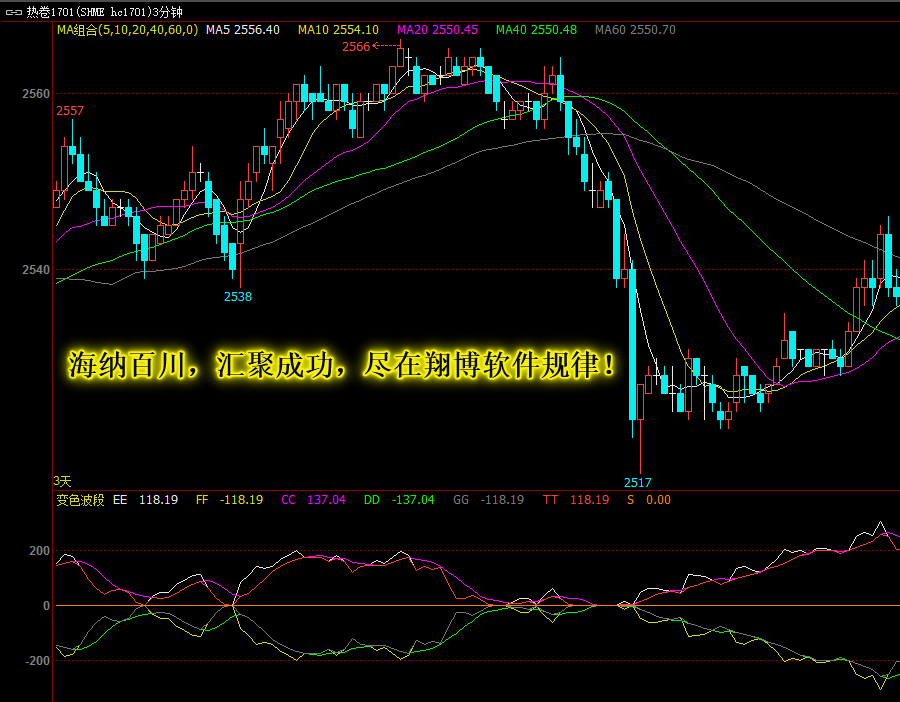The height and width of the screenshot is (702, 900).
Task: Select the MA5 2556.40 value
Action: pos(243,30)
